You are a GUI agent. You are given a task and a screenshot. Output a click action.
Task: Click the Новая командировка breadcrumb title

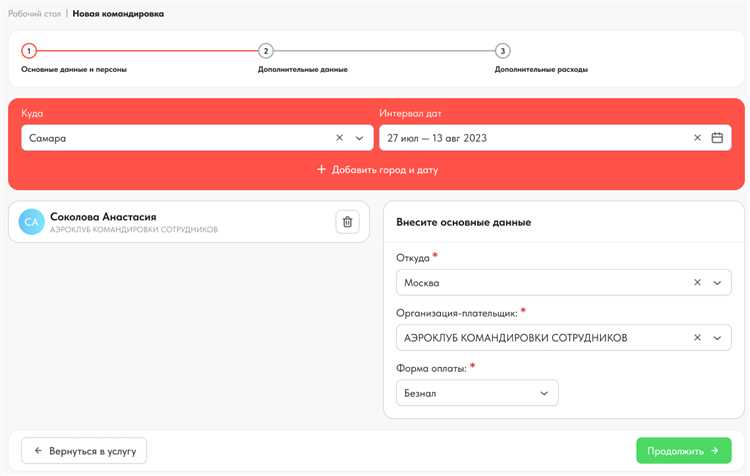[x=118, y=14]
